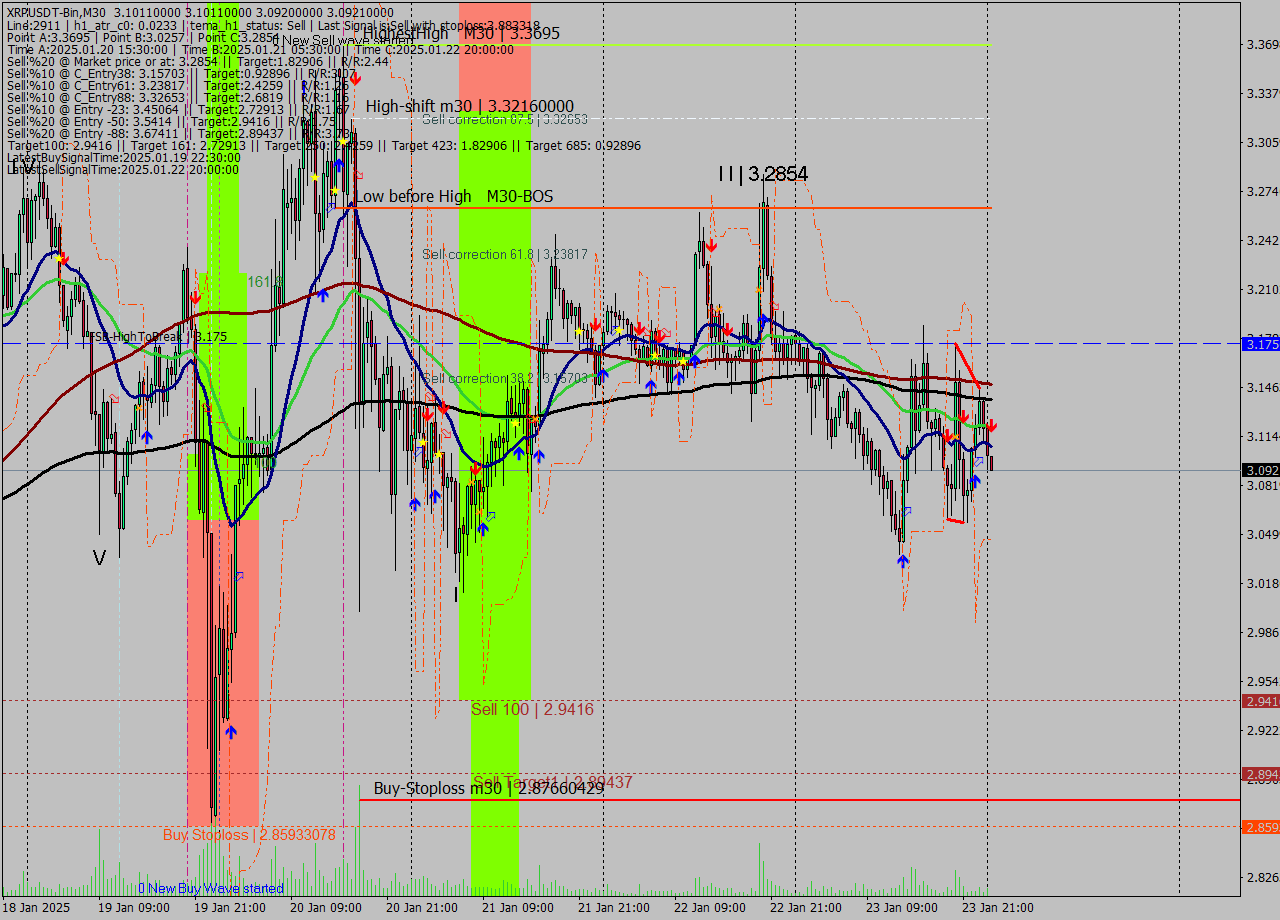
Task: Select the Buy-Stoploss m30 | 2.87660429 label
Action: 489,788
